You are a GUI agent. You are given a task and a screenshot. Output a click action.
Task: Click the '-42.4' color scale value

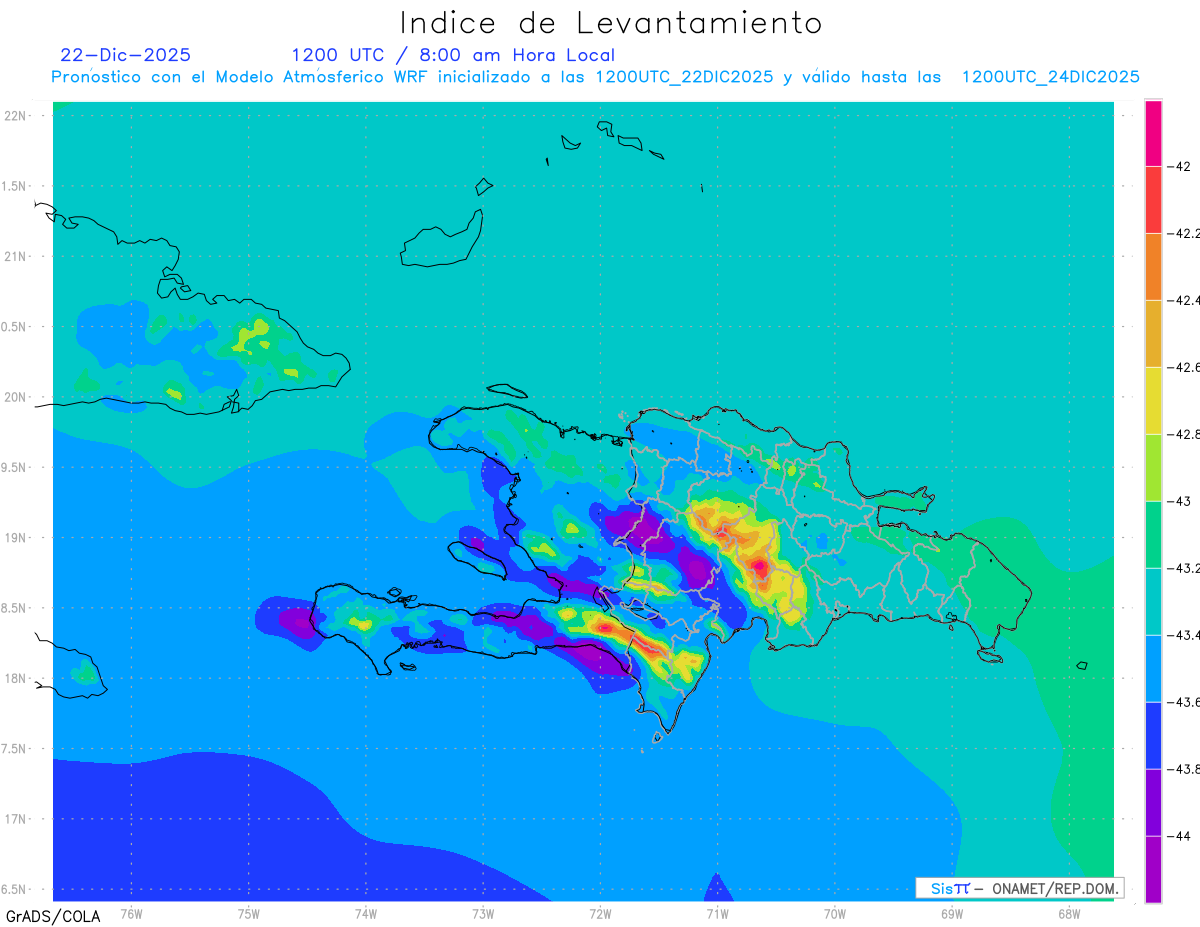click(x=1186, y=300)
